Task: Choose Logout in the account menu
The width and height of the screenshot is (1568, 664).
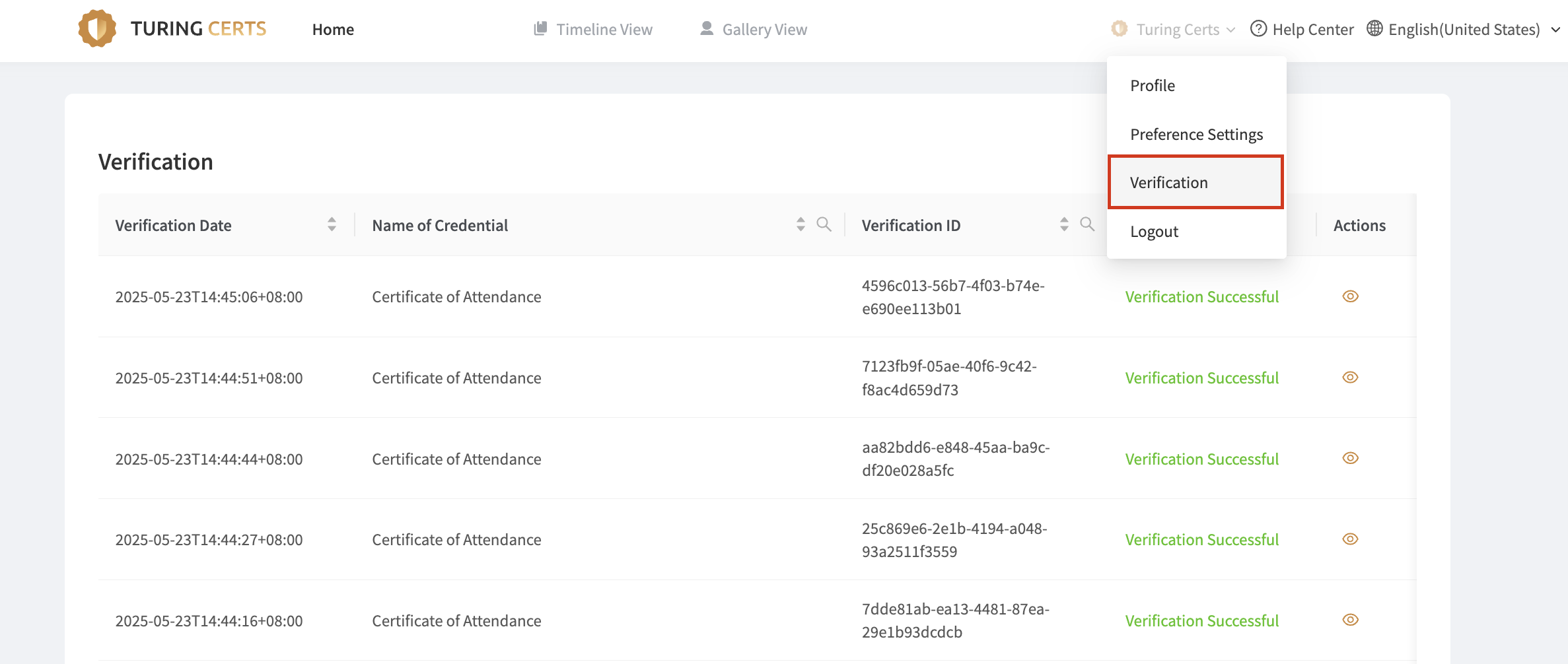Action: [1154, 232]
